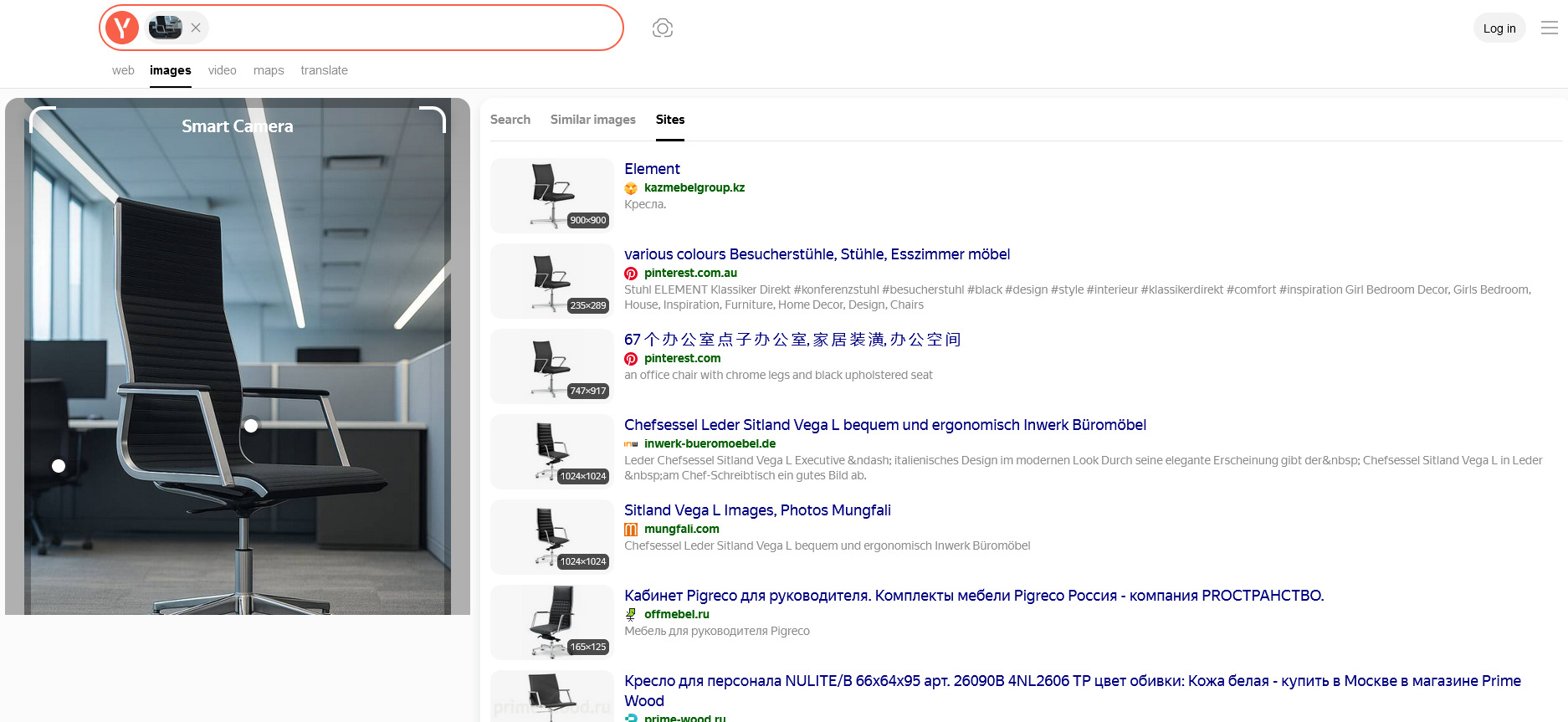The width and height of the screenshot is (1568, 722).
Task: Open the 165×125 chair thumbnail
Action: (x=552, y=622)
